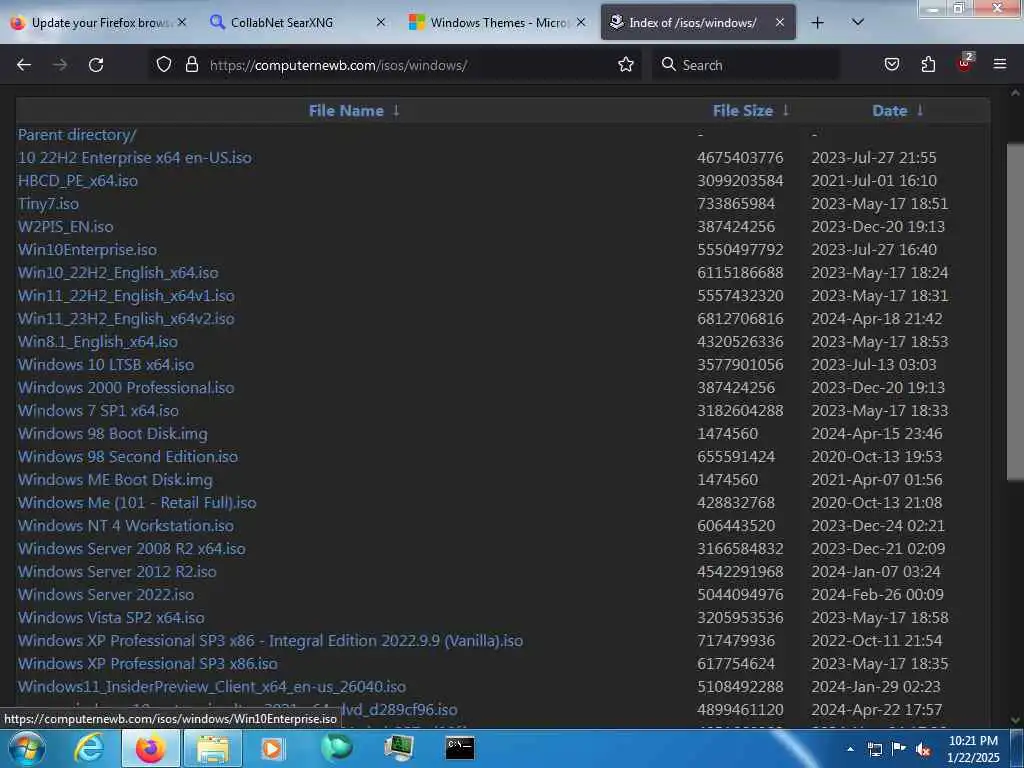Click the sort arrow beside Date
The image size is (1024, 768).
(x=920, y=110)
